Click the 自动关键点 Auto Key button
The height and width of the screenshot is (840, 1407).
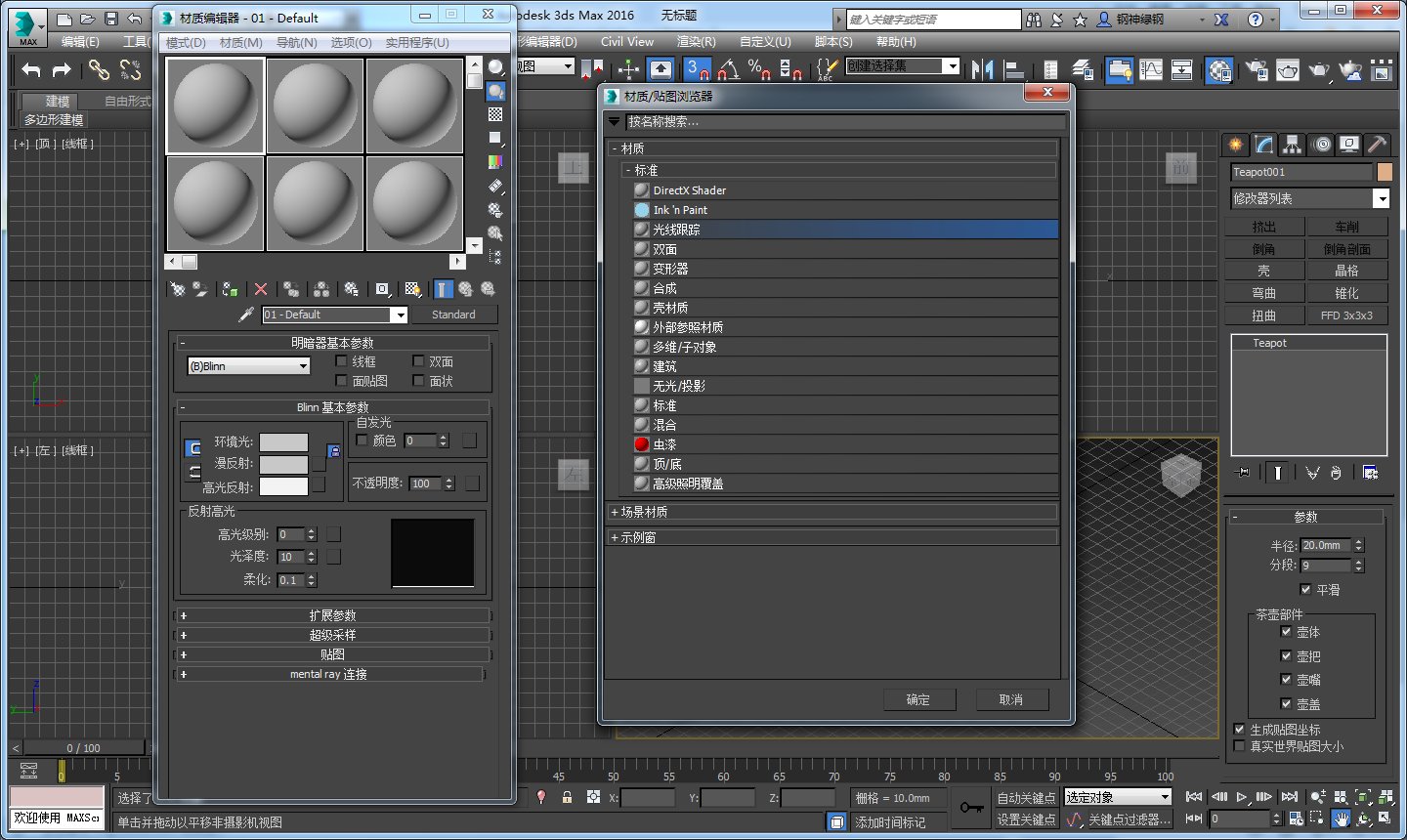pyautogui.click(x=1026, y=798)
